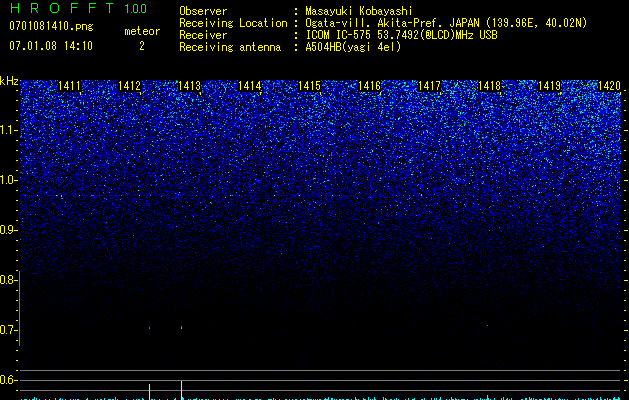Click the Receiving antenna label
Screen dimensions: 629x400
click(230, 47)
